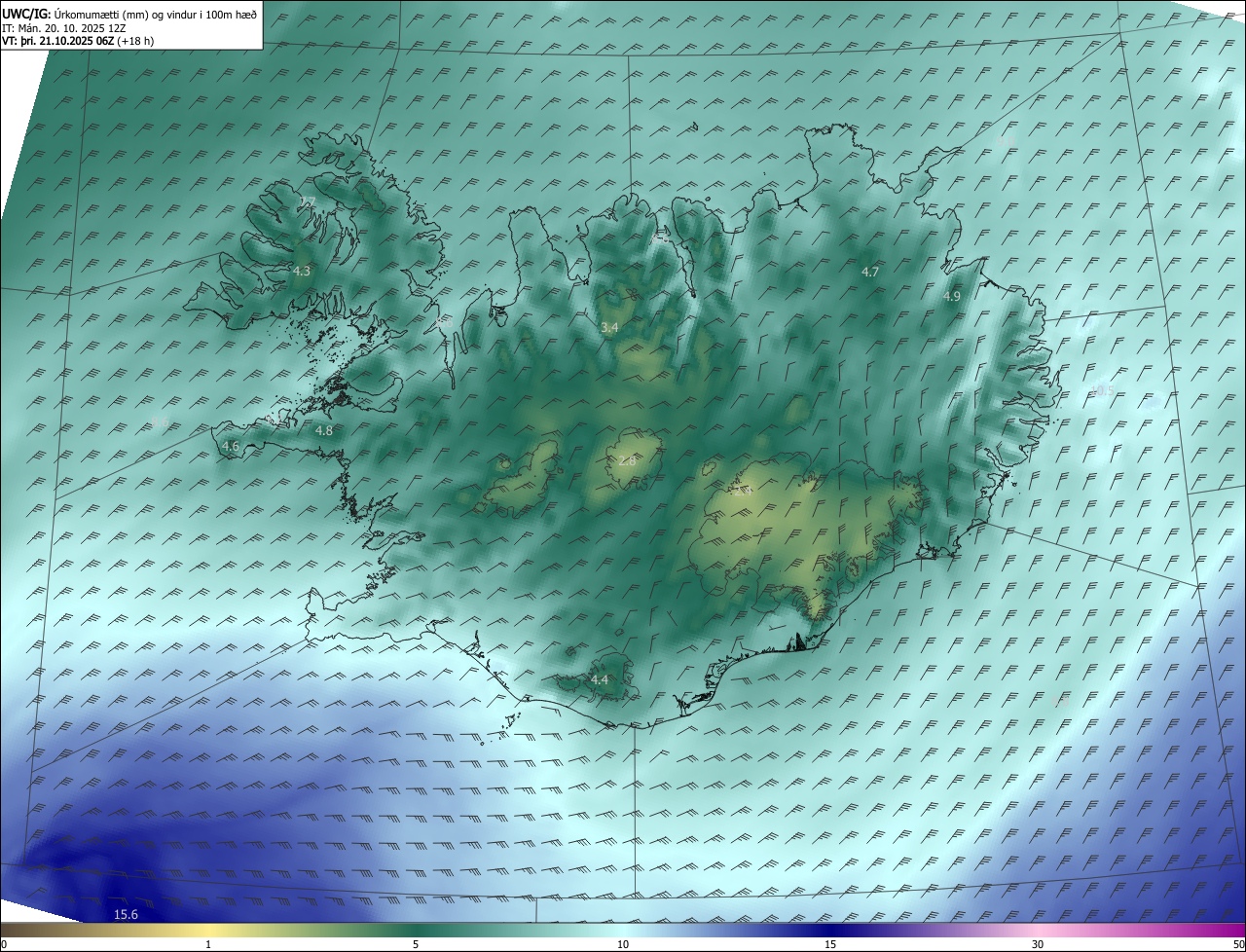The width and height of the screenshot is (1246, 952).
Task: Click the "0" tick on the colour scale
Action: [4, 944]
